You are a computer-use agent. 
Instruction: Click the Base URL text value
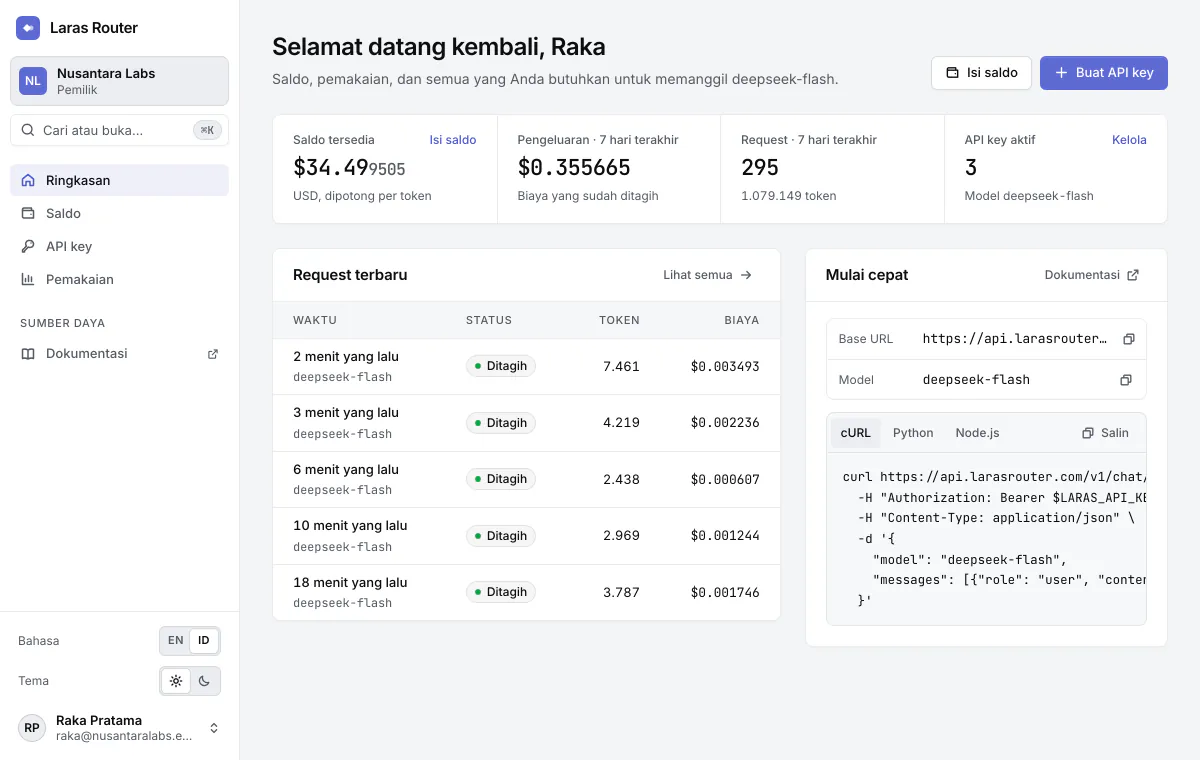[1015, 339]
